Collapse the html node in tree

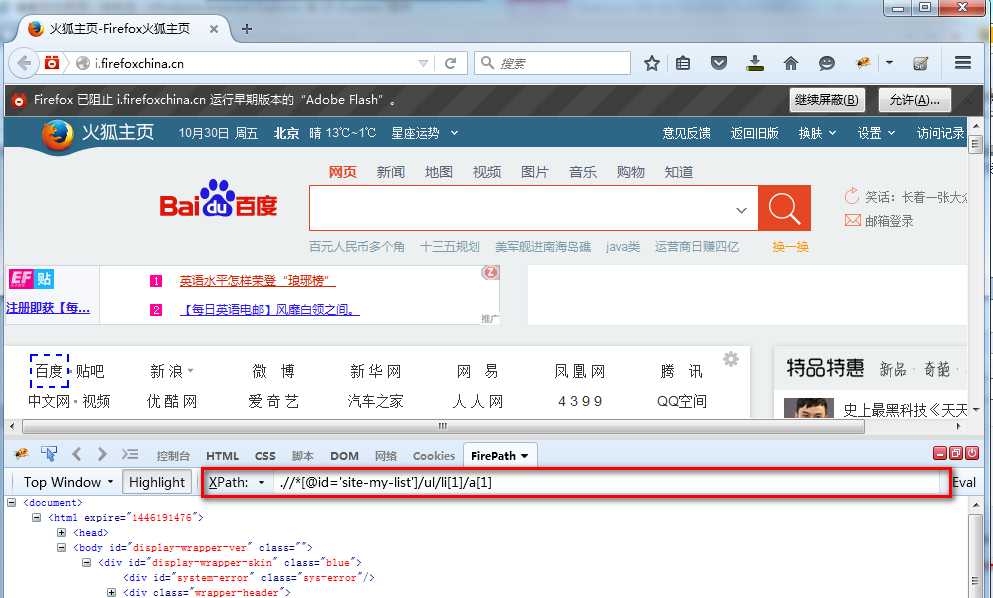click(x=37, y=518)
